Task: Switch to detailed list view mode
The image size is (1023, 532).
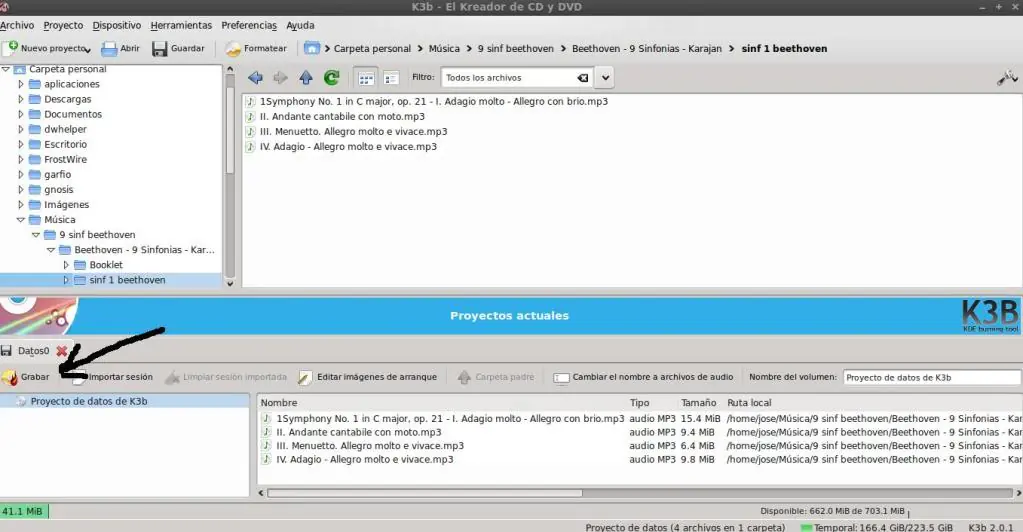Action: pyautogui.click(x=391, y=78)
